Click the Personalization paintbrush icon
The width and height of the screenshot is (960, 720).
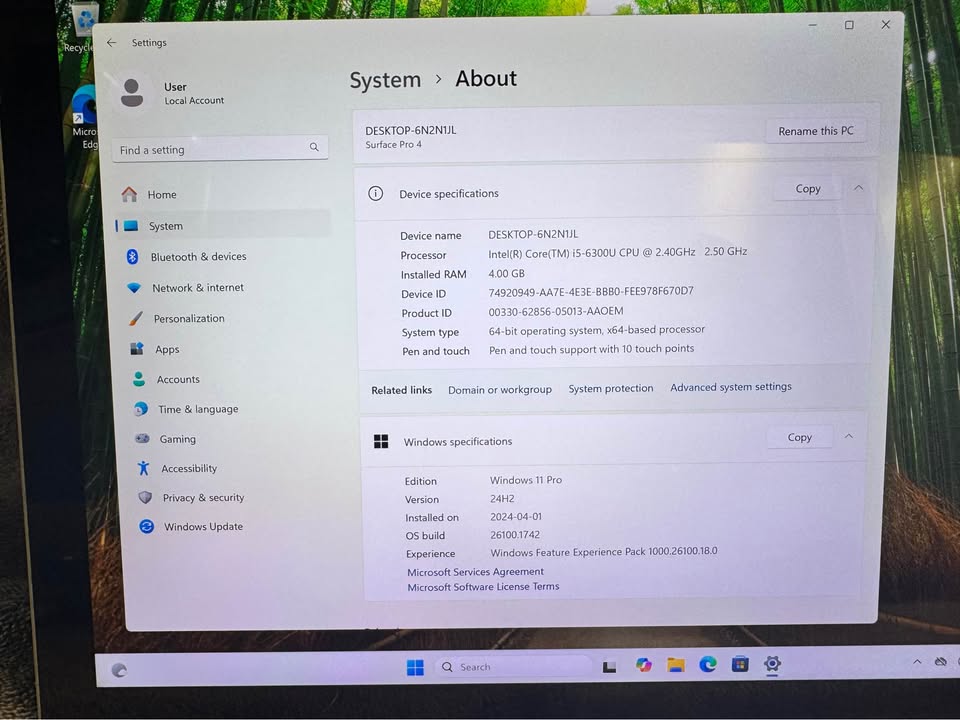coord(136,318)
